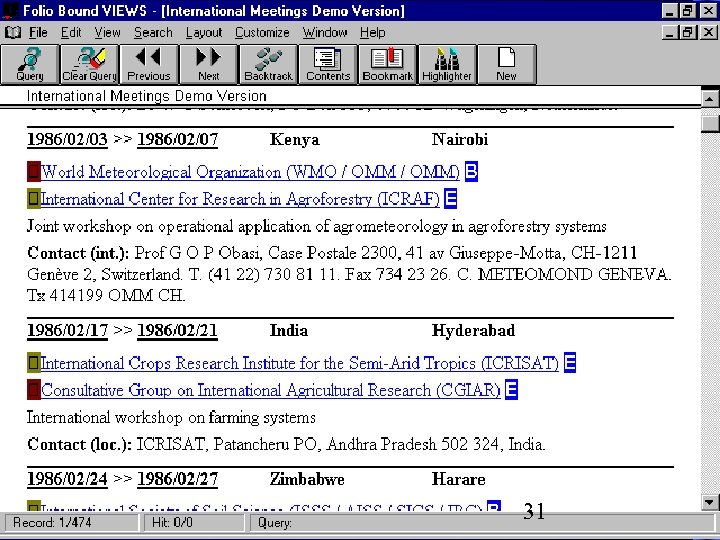Viewport: 720px width, 540px height.
Task: Click the olive marker before ICRAF link
Action: coord(34,199)
